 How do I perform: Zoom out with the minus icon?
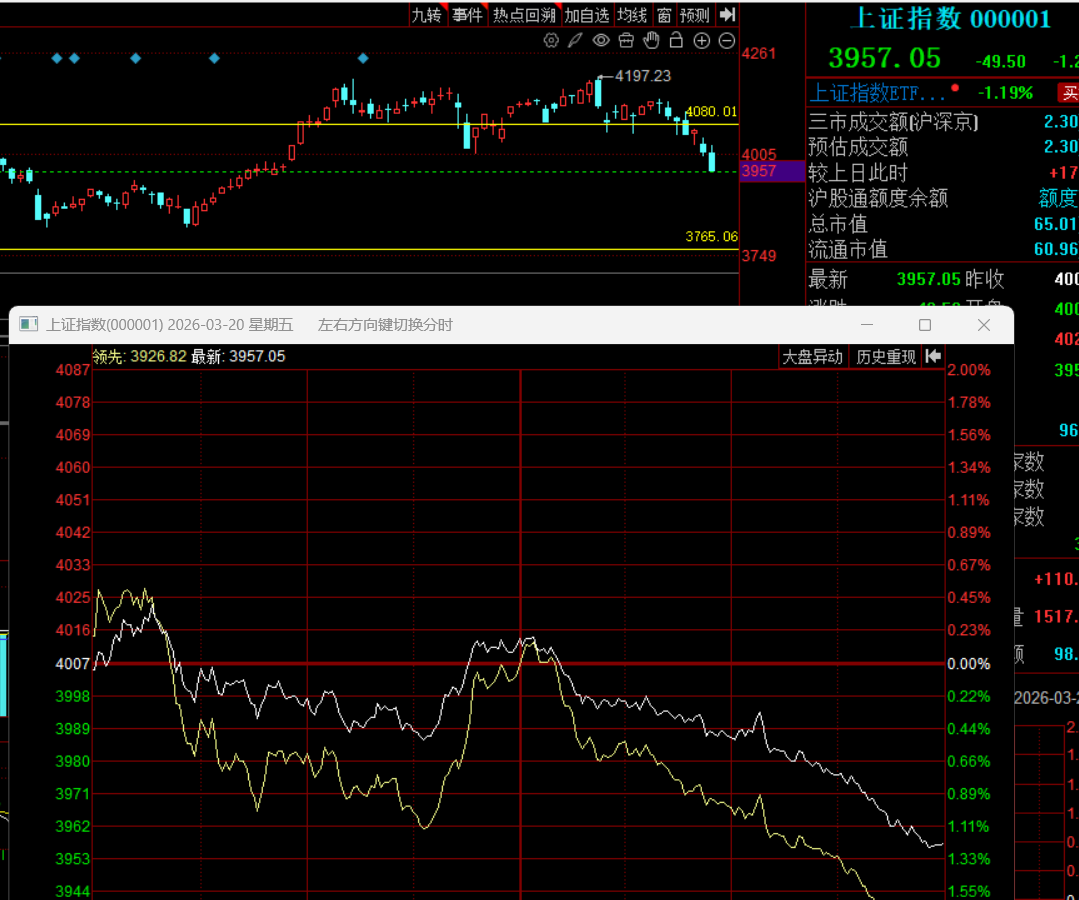(727, 41)
